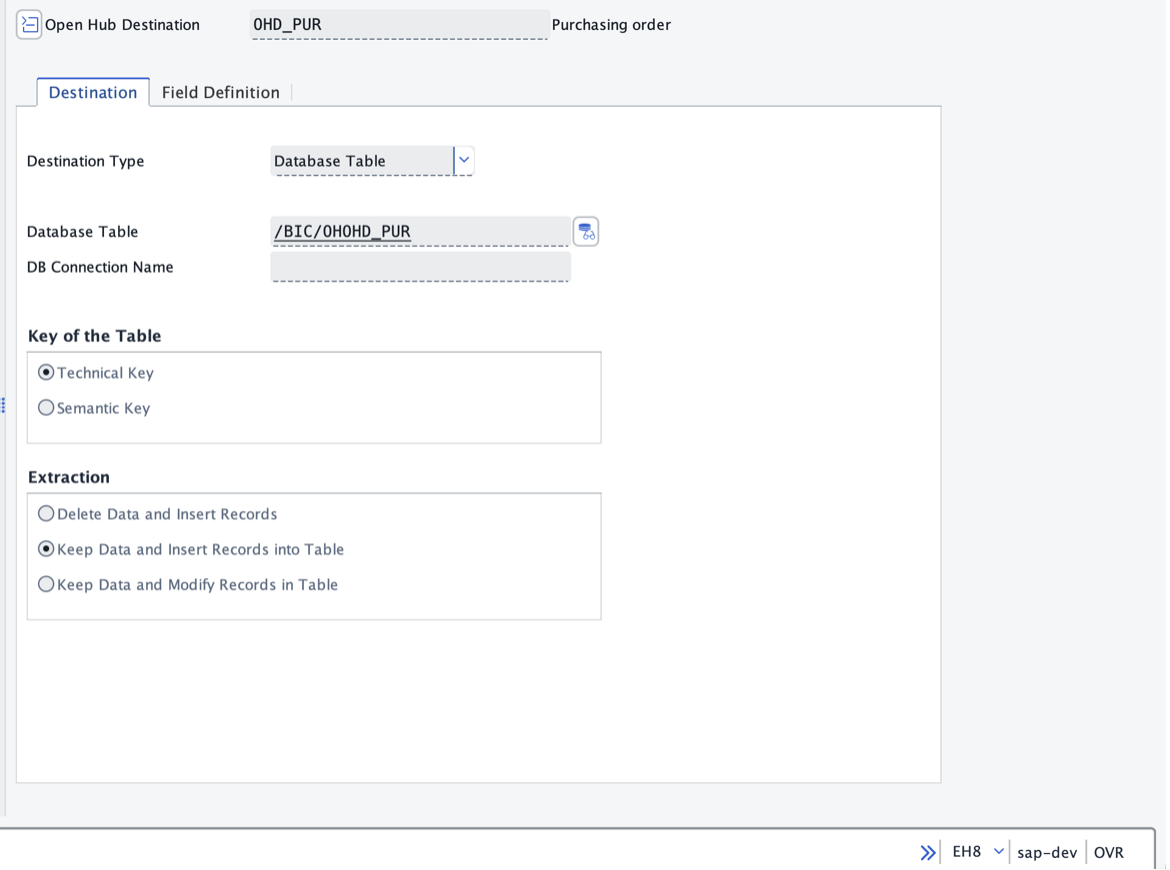
Task: Click the /BIC/OHOHD_PUR database table field
Action: tap(421, 231)
